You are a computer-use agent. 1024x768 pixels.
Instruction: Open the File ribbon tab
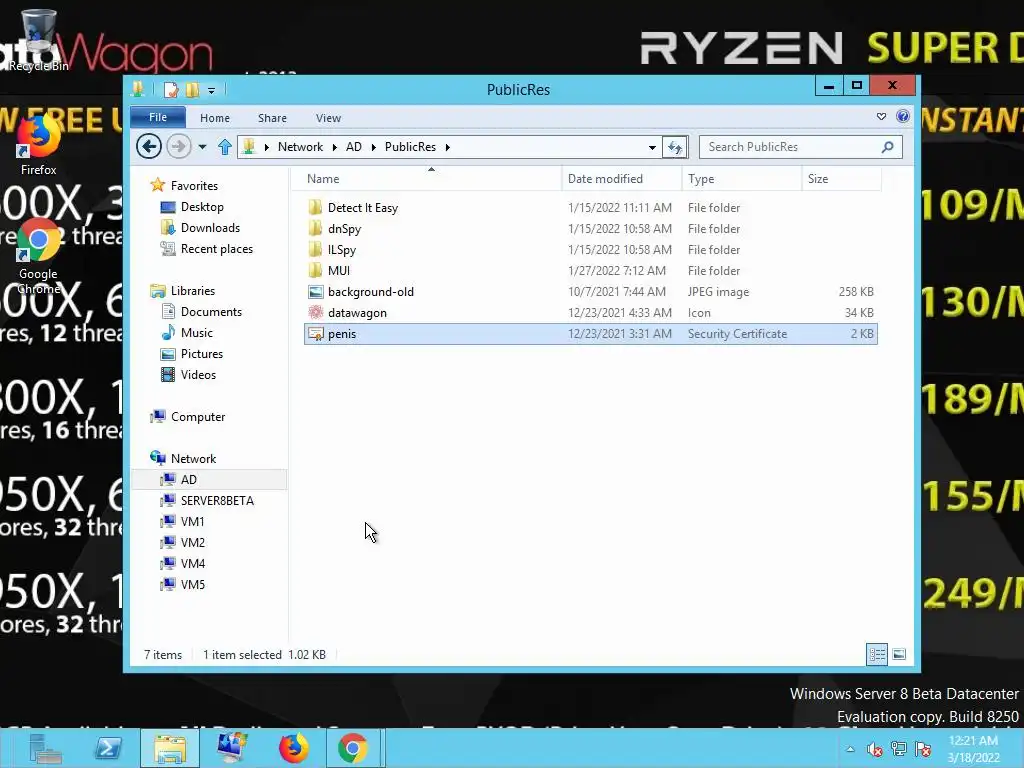point(158,118)
